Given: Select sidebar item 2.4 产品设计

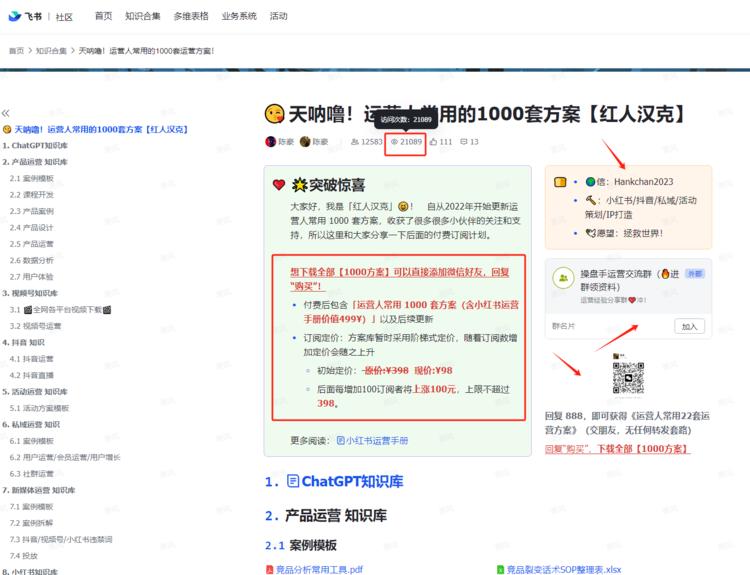Looking at the screenshot, I should [32, 228].
